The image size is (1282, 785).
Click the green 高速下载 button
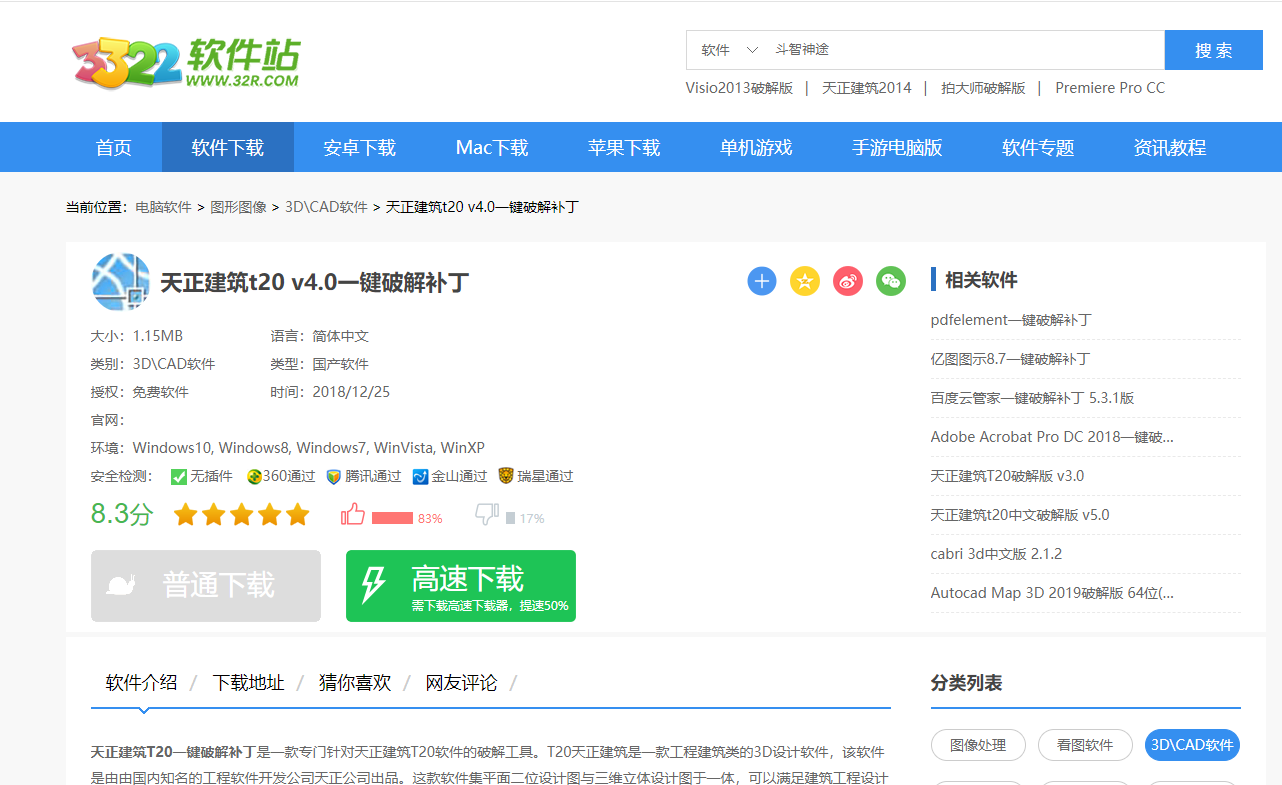461,586
